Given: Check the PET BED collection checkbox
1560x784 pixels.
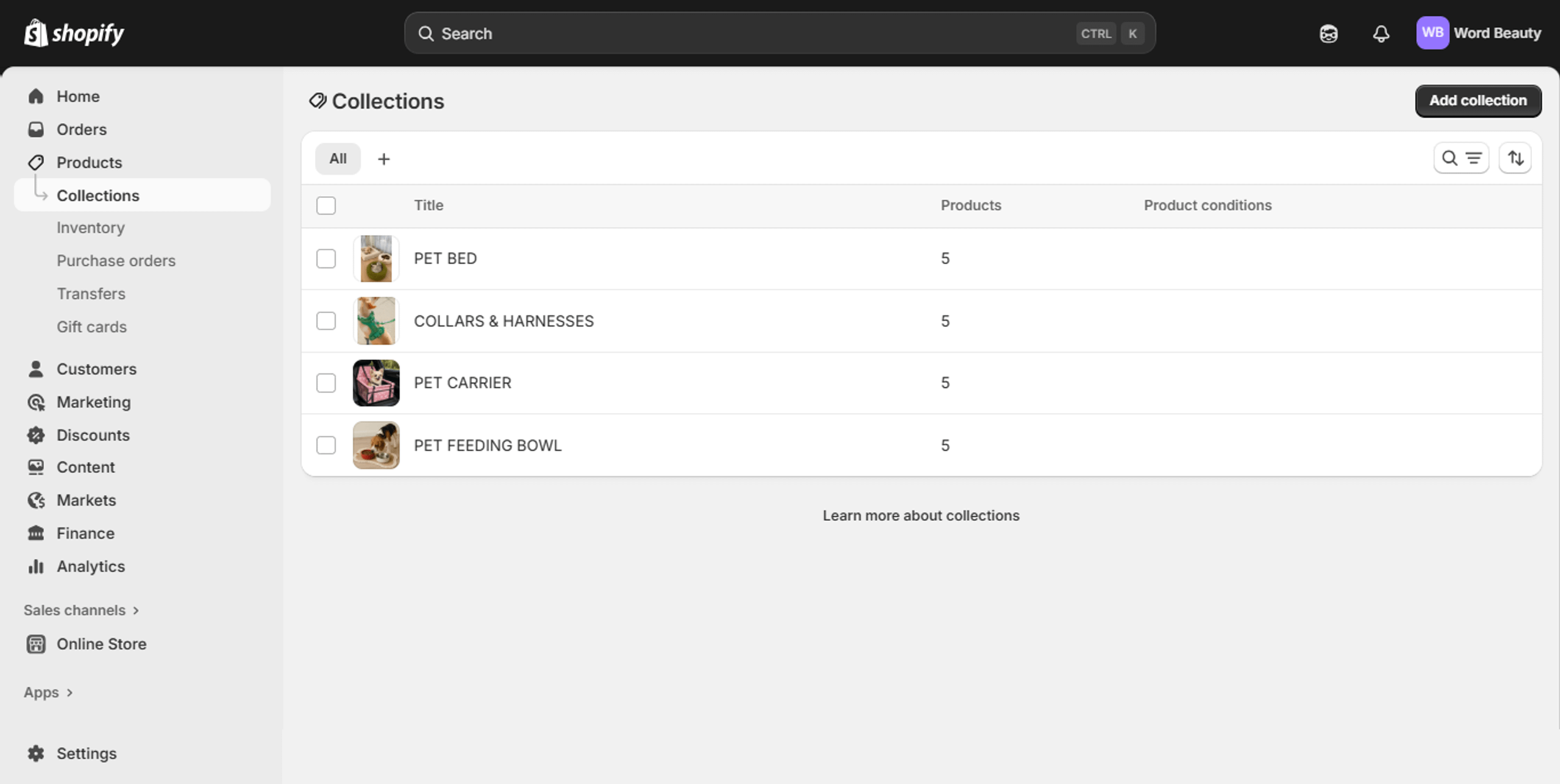Looking at the screenshot, I should (326, 258).
